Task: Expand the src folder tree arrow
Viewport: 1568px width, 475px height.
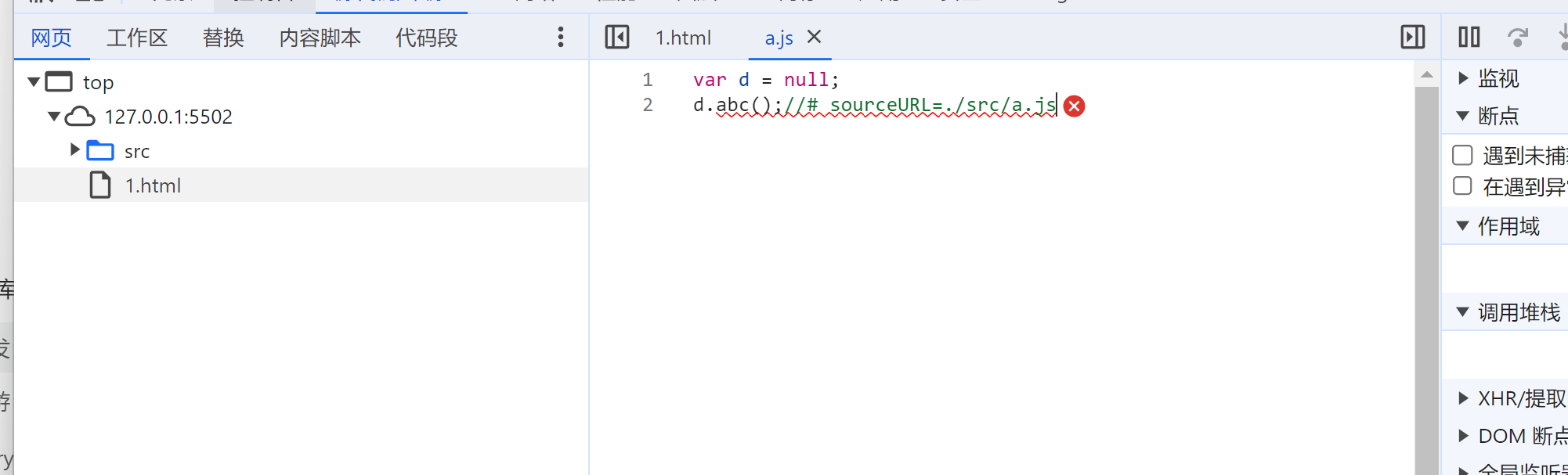Action: tap(75, 149)
